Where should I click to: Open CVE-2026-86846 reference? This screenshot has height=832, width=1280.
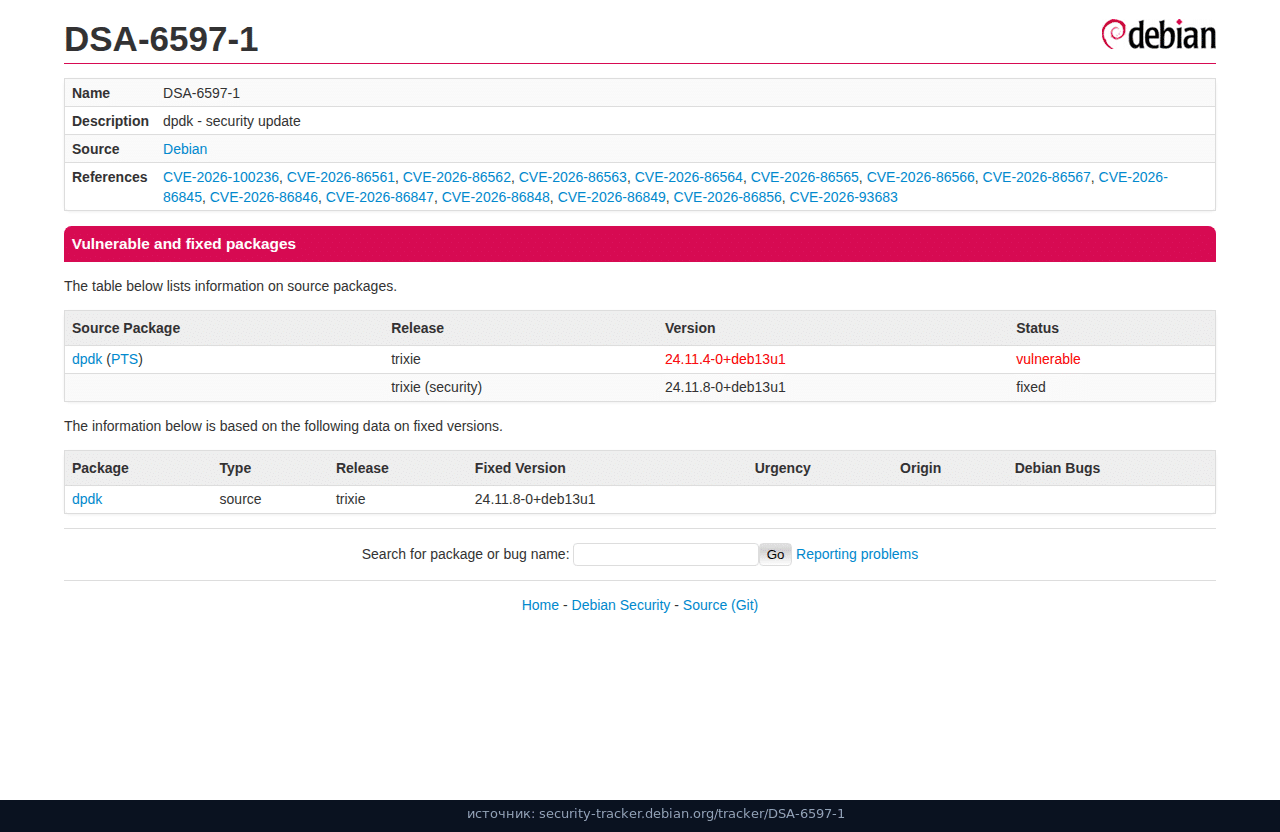pos(264,197)
